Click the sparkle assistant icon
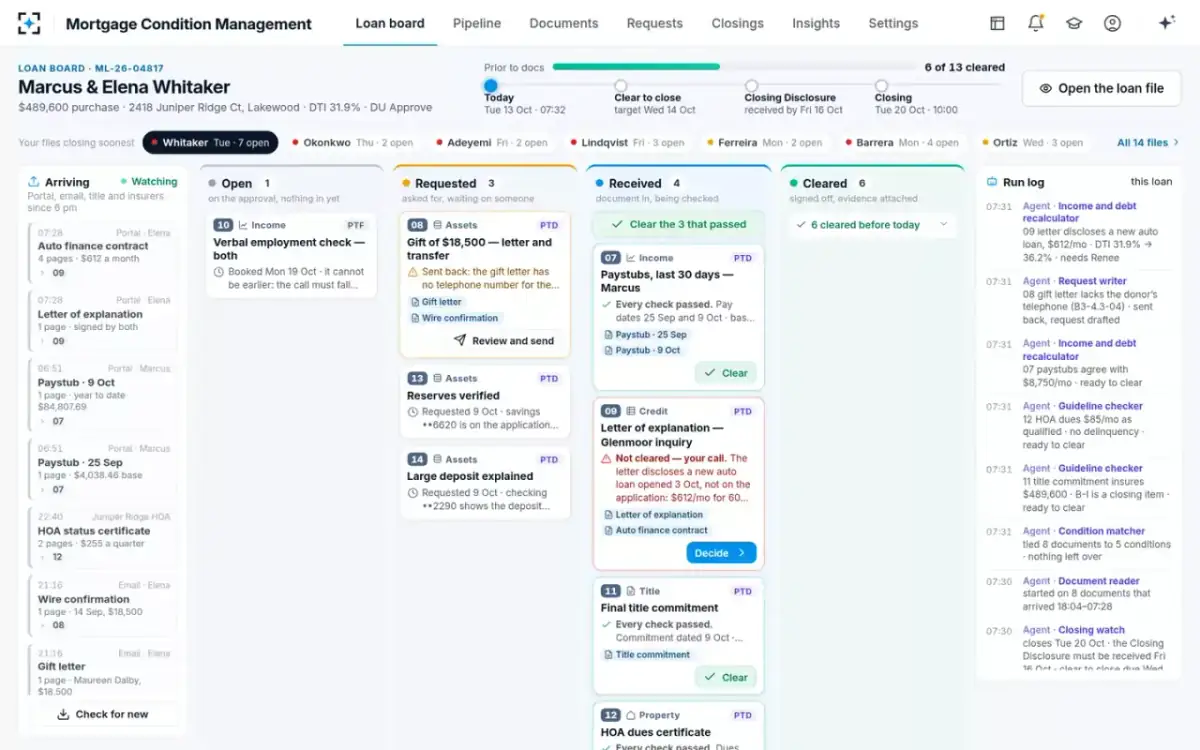 tap(1165, 23)
